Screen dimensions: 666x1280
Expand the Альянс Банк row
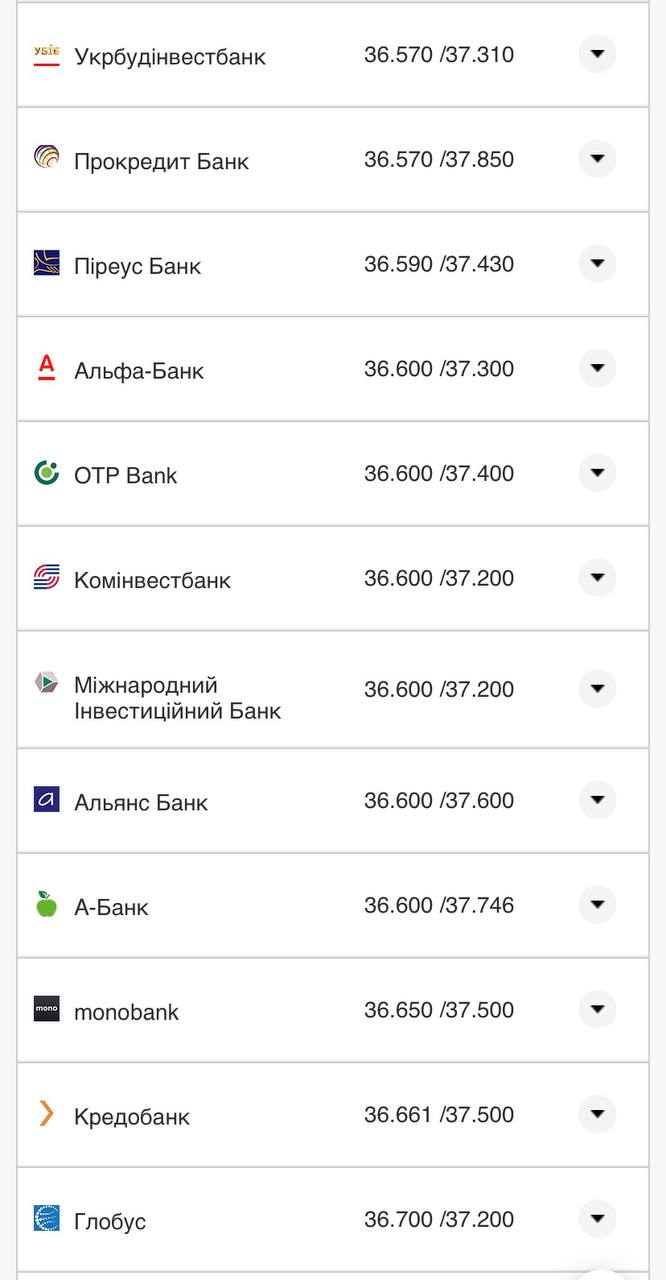coord(597,800)
